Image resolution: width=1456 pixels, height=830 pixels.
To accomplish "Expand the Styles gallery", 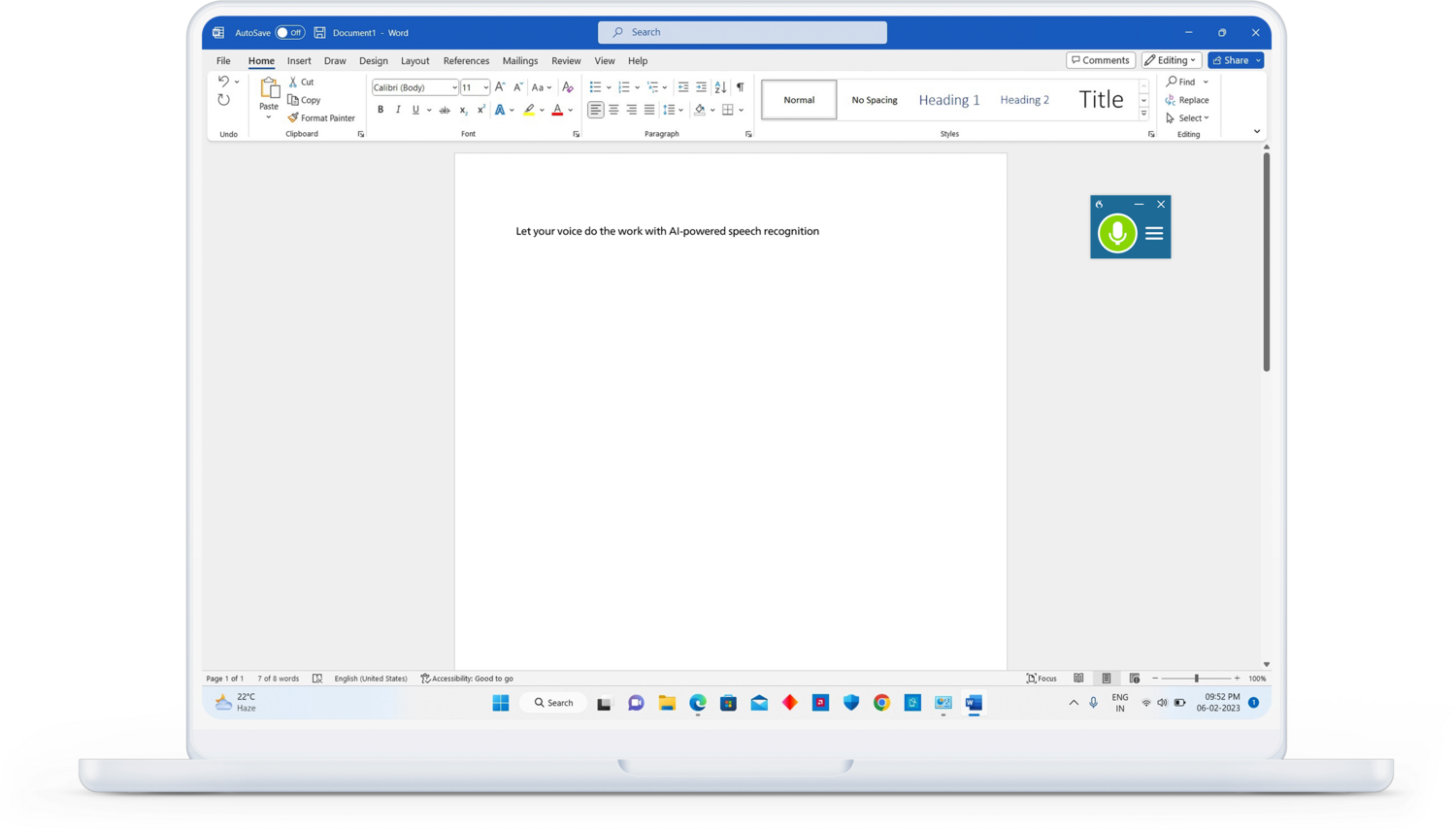I will coord(1143,115).
